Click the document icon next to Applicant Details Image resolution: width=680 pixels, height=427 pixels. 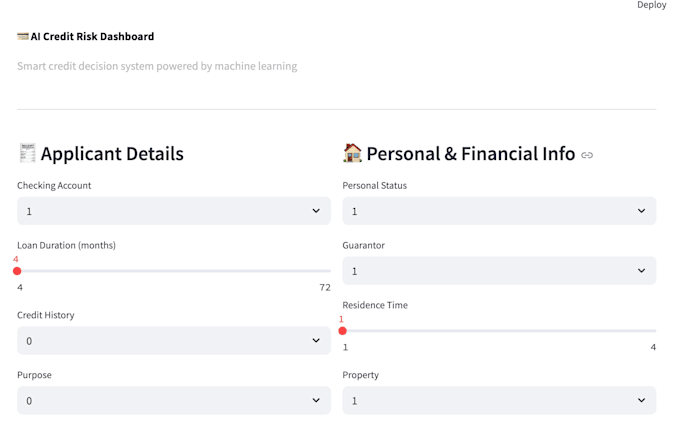tap(27, 153)
